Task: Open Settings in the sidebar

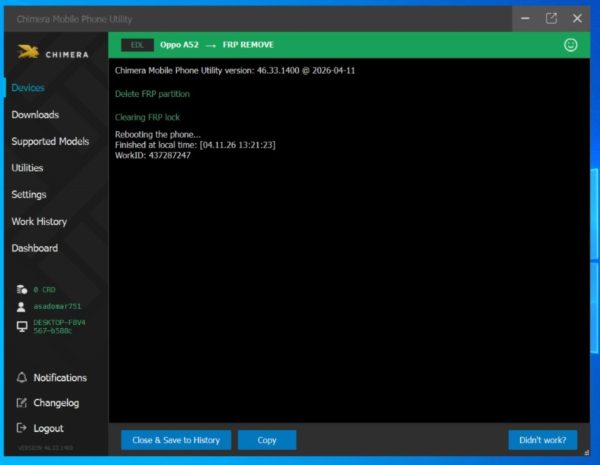Action: 29,194
